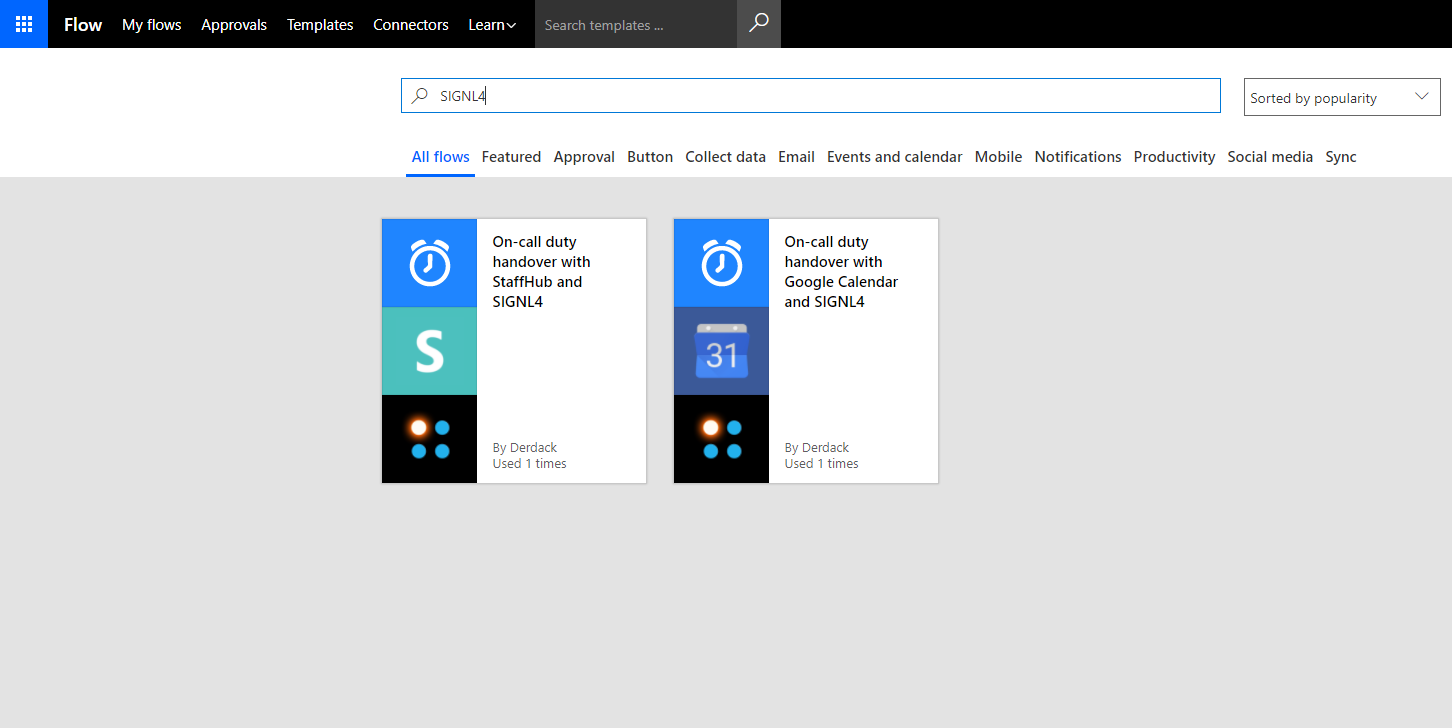Select the Collect data tab

726,157
